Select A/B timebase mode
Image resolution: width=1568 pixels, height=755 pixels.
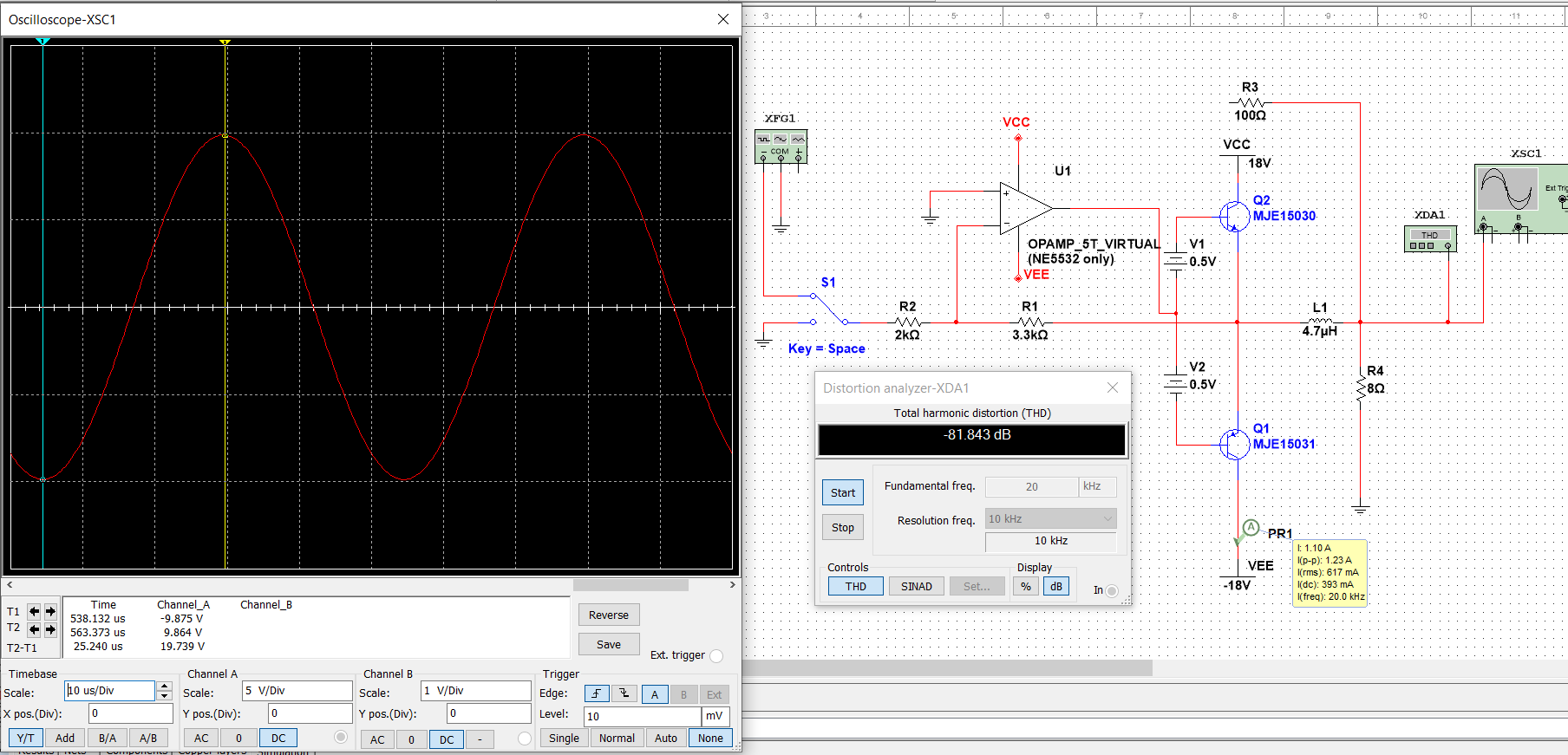coord(148,738)
